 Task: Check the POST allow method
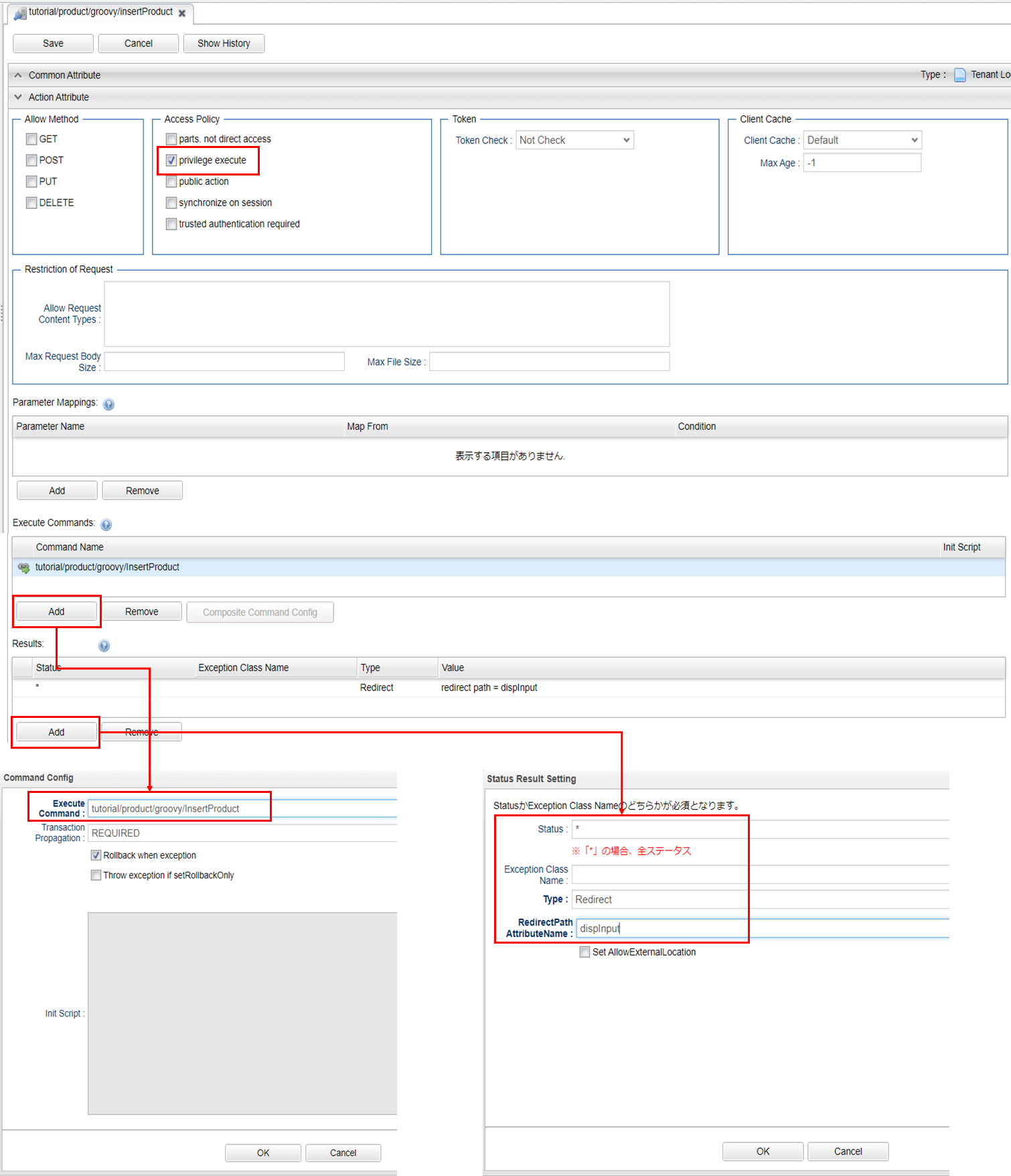[x=31, y=160]
